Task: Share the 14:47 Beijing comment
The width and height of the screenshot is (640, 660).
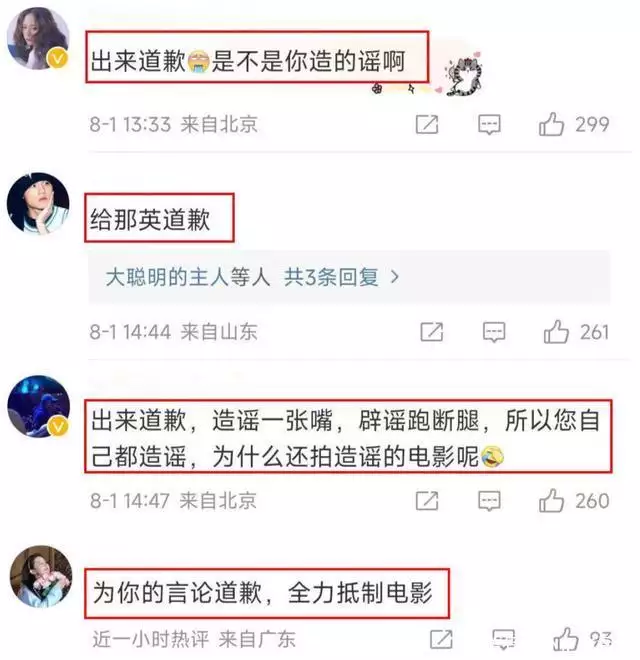Action: pos(427,501)
